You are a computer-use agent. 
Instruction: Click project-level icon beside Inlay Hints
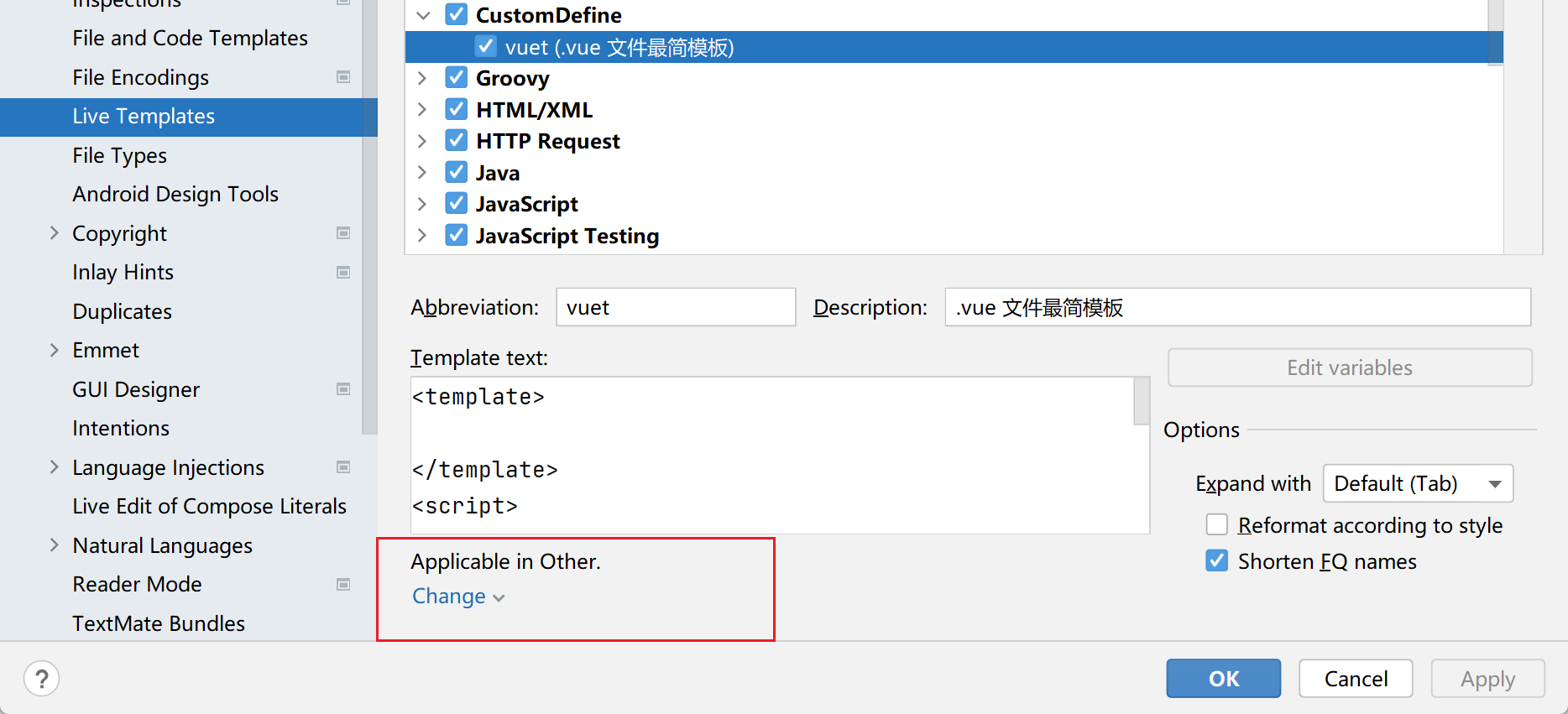tap(343, 272)
